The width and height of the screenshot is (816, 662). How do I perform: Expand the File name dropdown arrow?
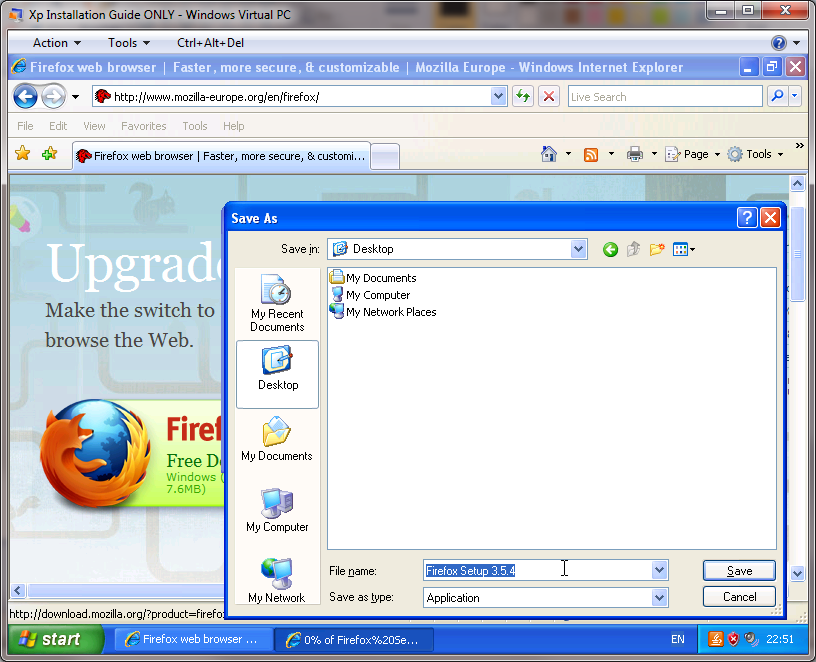click(659, 570)
